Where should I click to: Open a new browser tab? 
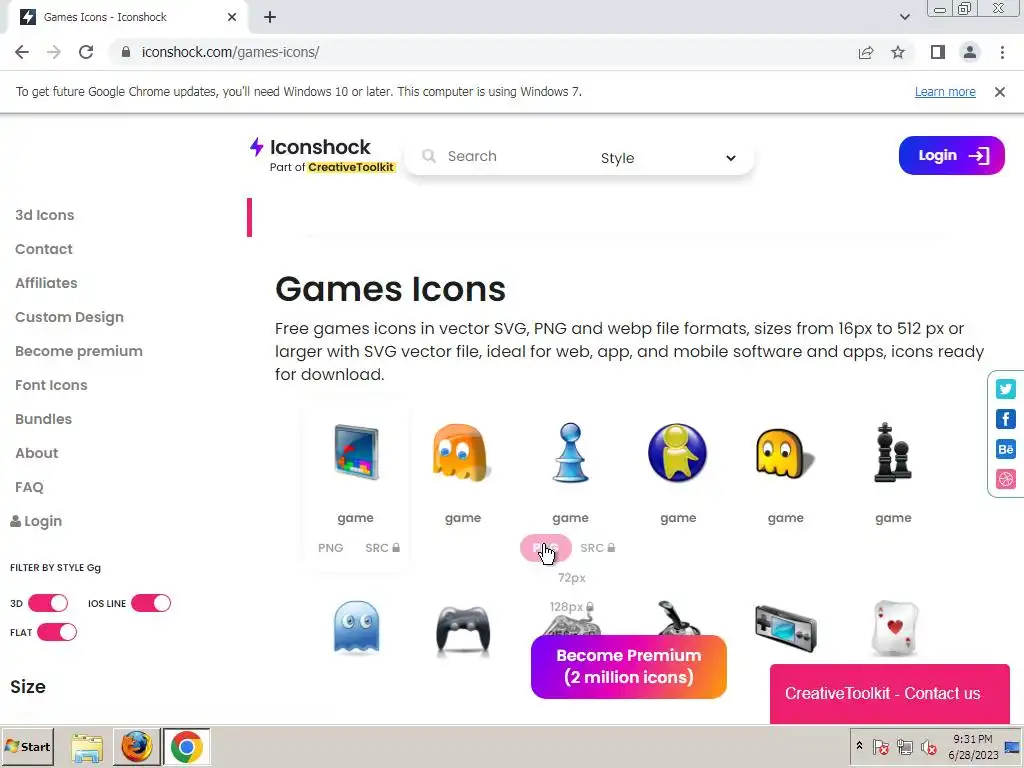[x=270, y=17]
